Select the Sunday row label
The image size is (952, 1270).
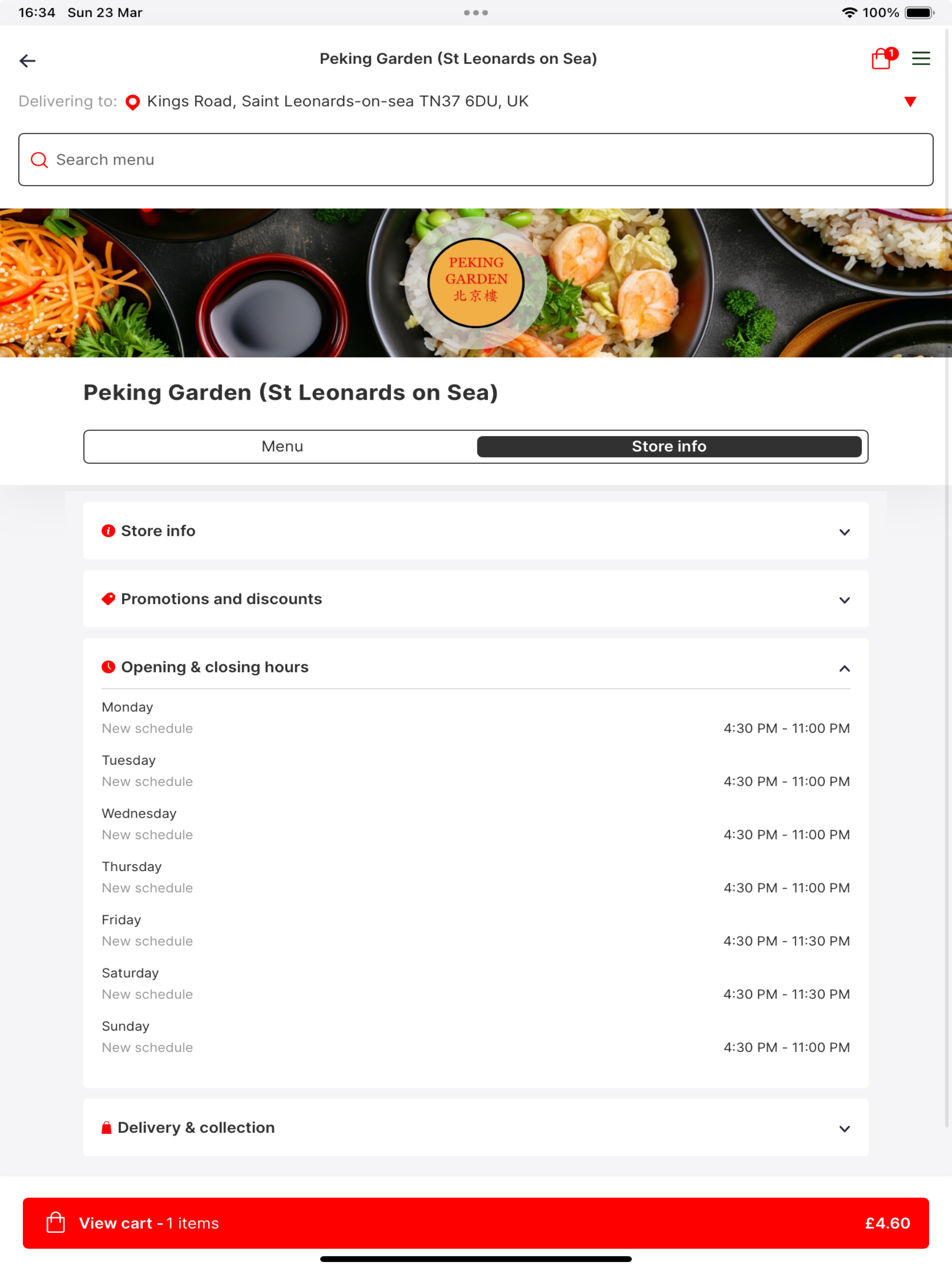126,1026
